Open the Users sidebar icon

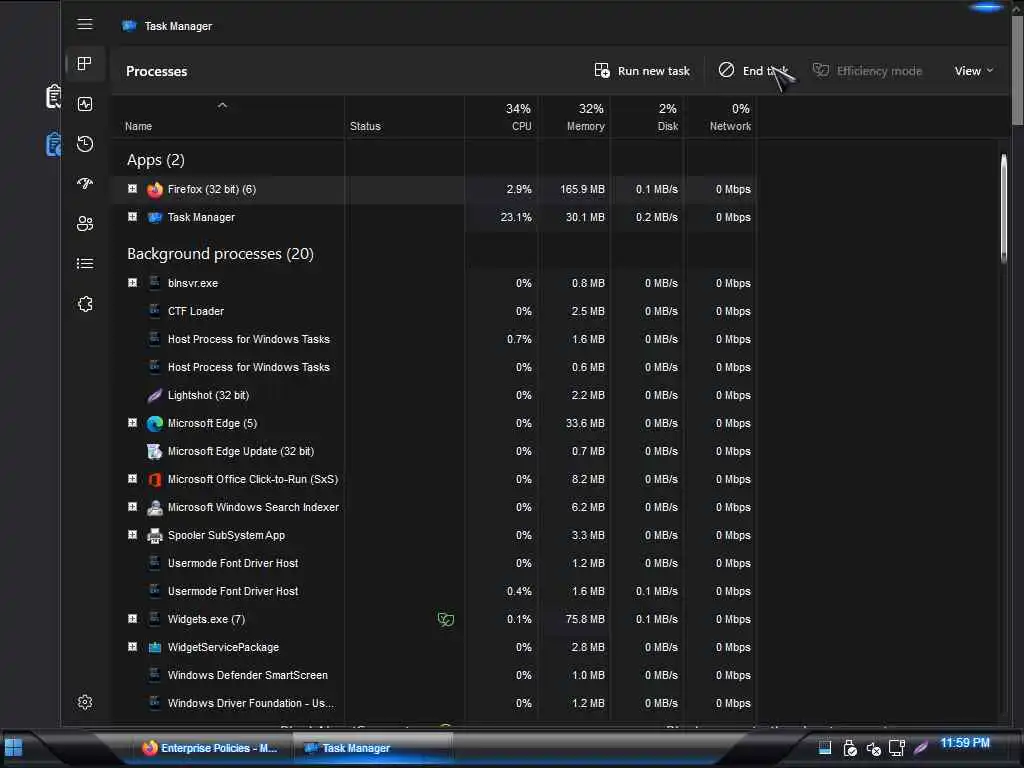coord(85,224)
